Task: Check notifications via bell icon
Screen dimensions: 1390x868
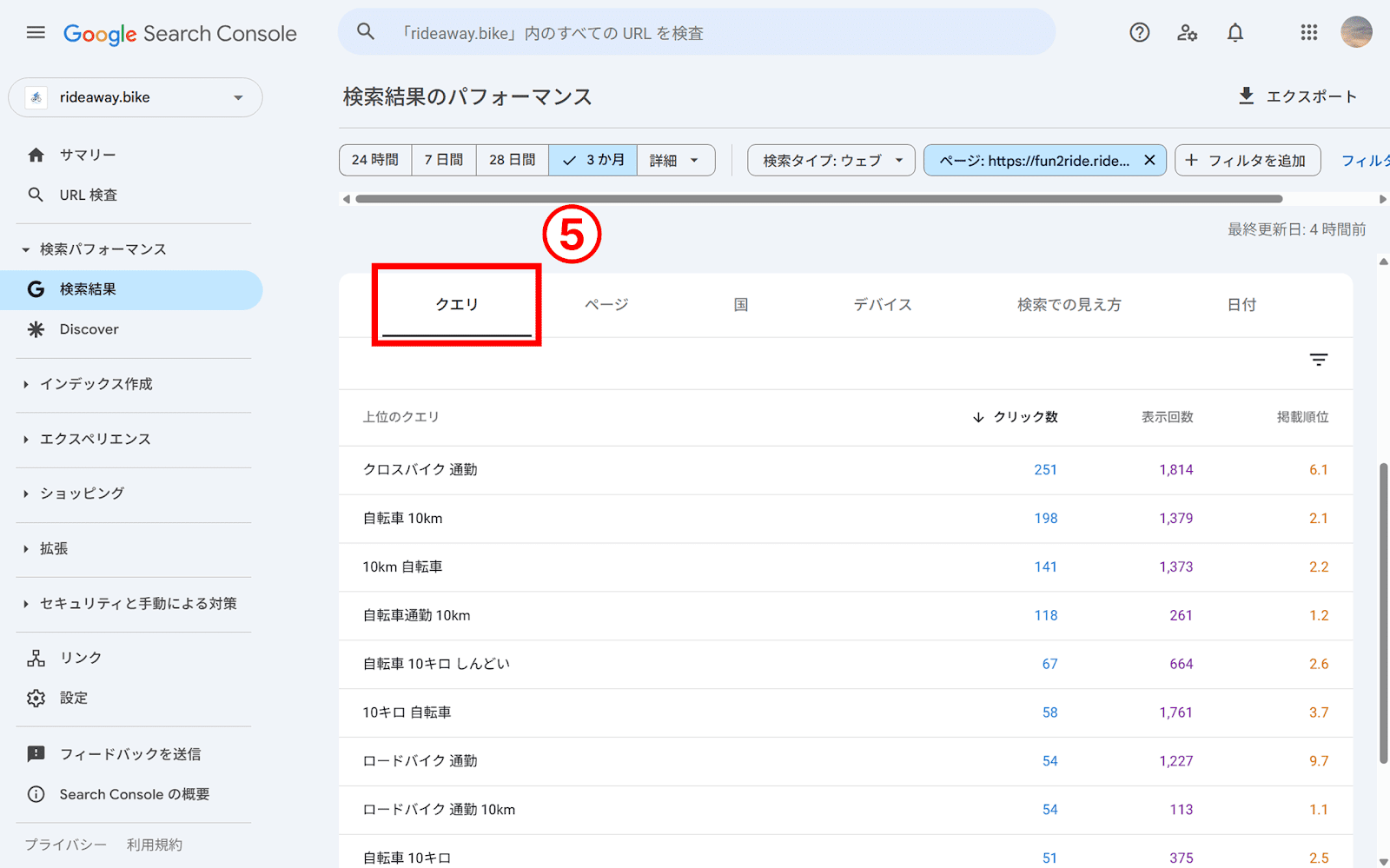Action: [x=1234, y=32]
